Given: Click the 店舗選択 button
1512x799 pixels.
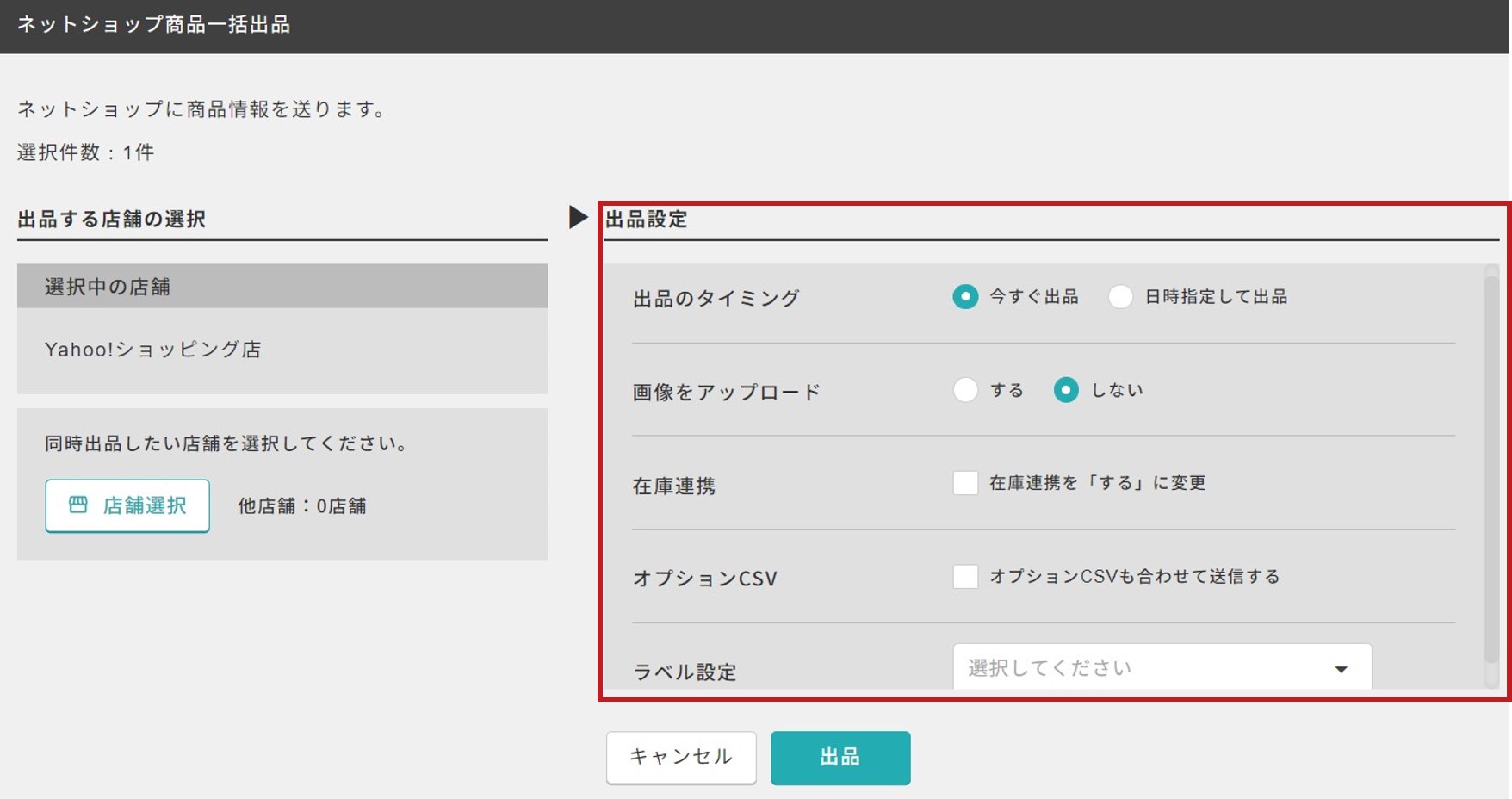Looking at the screenshot, I should pyautogui.click(x=127, y=505).
